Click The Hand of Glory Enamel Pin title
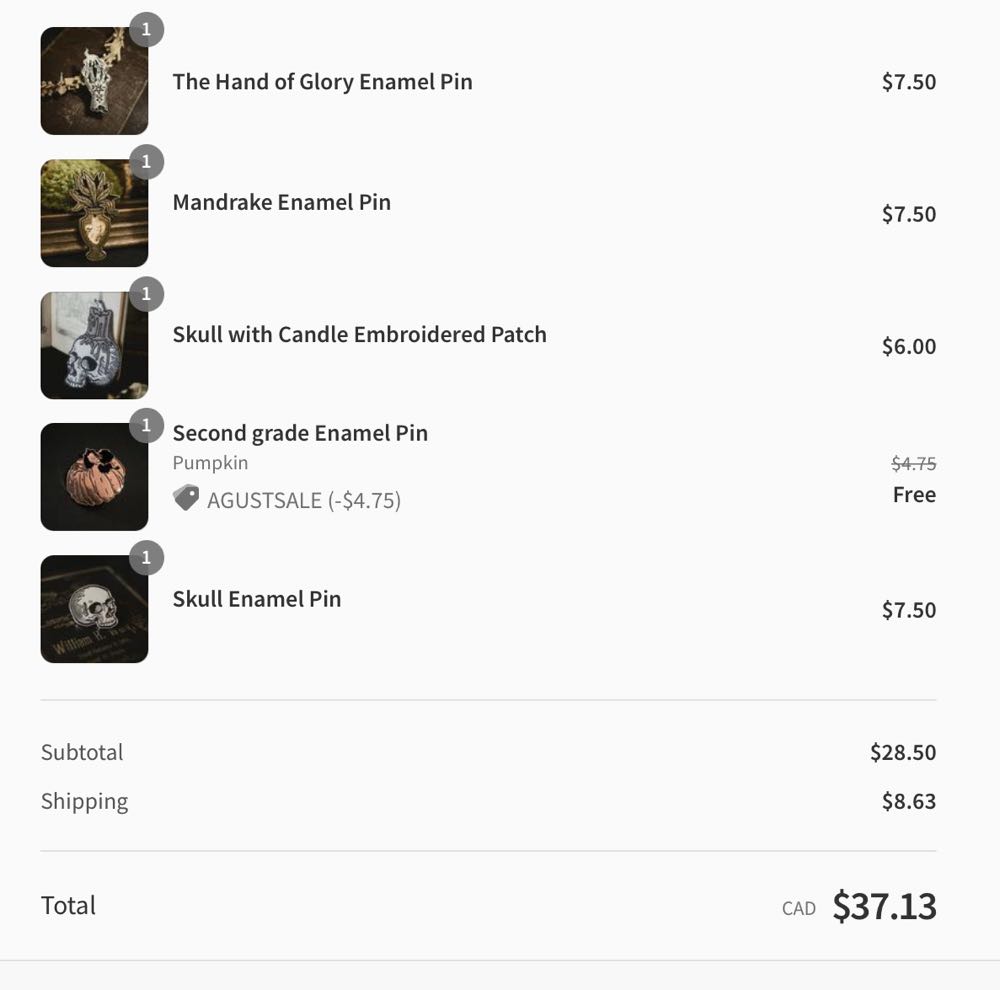This screenshot has height=990, width=1000. point(322,82)
